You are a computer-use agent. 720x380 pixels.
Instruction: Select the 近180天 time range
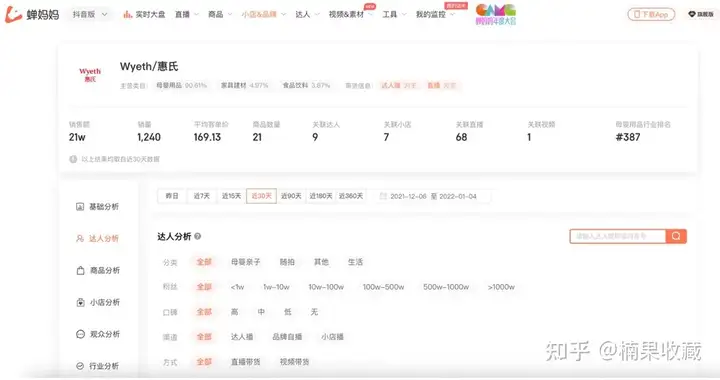[x=321, y=196]
